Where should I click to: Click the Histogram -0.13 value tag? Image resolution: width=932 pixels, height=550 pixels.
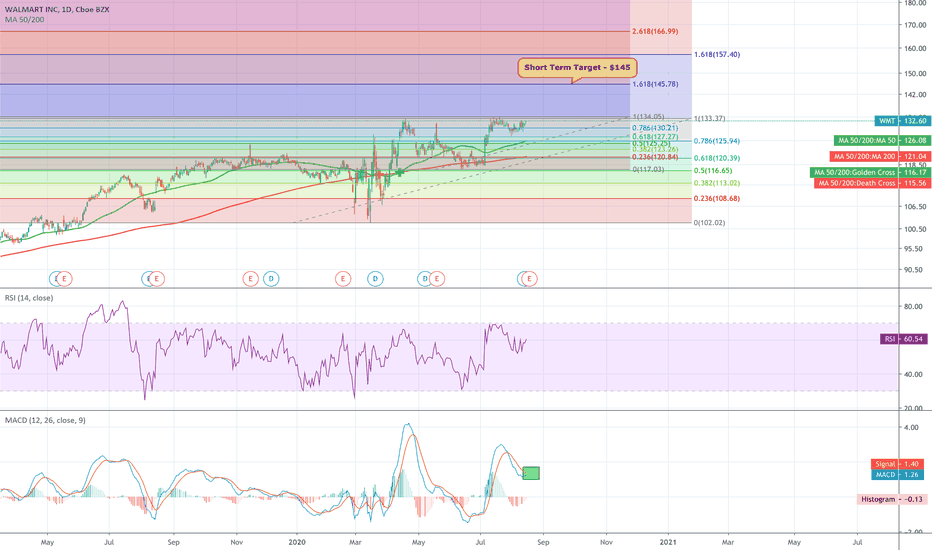(892, 499)
